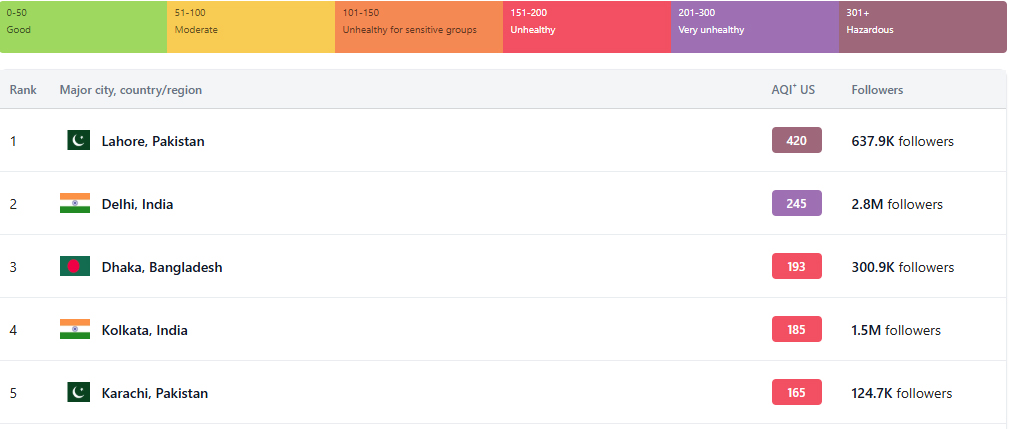Click the purple Very unhealthy legend block

click(x=755, y=26)
